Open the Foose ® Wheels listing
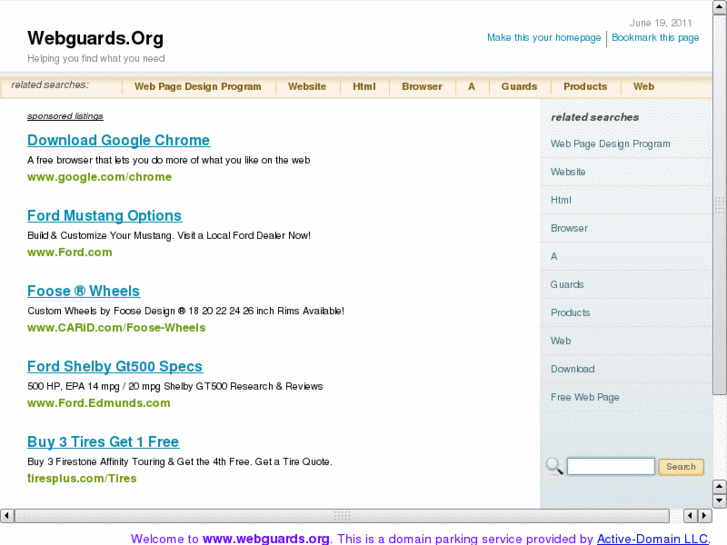Screen dimensions: 727x545 click(83, 291)
